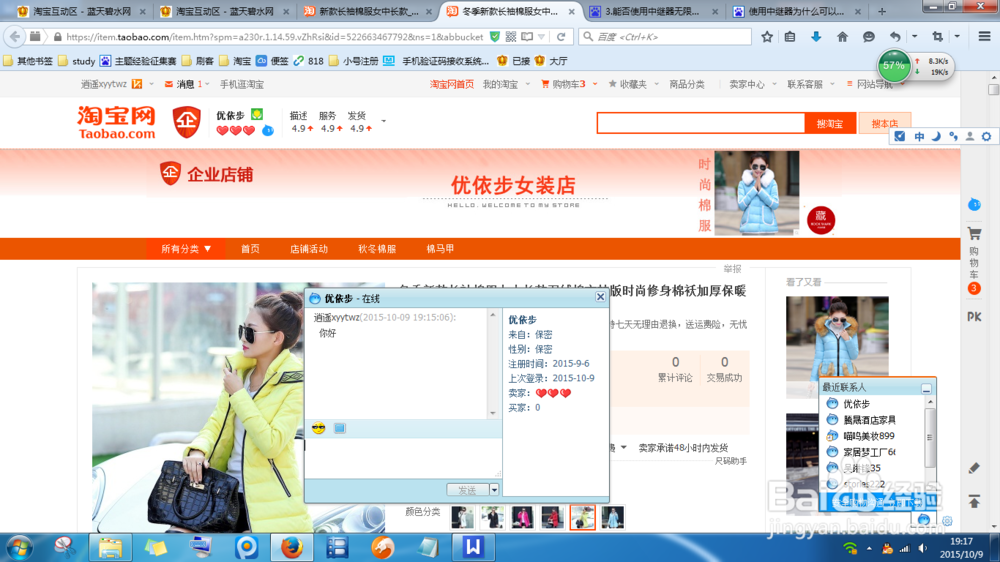This screenshot has width=1000, height=562.
Task: Insert emoji with the sunglasses smiley icon
Action: pyautogui.click(x=319, y=428)
